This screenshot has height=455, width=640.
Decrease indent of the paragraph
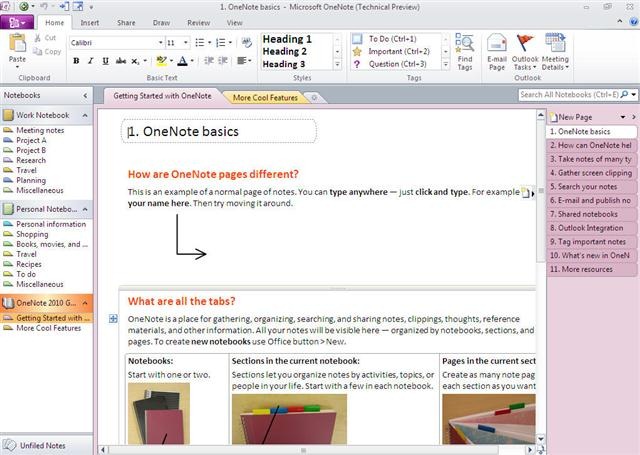[x=209, y=61]
